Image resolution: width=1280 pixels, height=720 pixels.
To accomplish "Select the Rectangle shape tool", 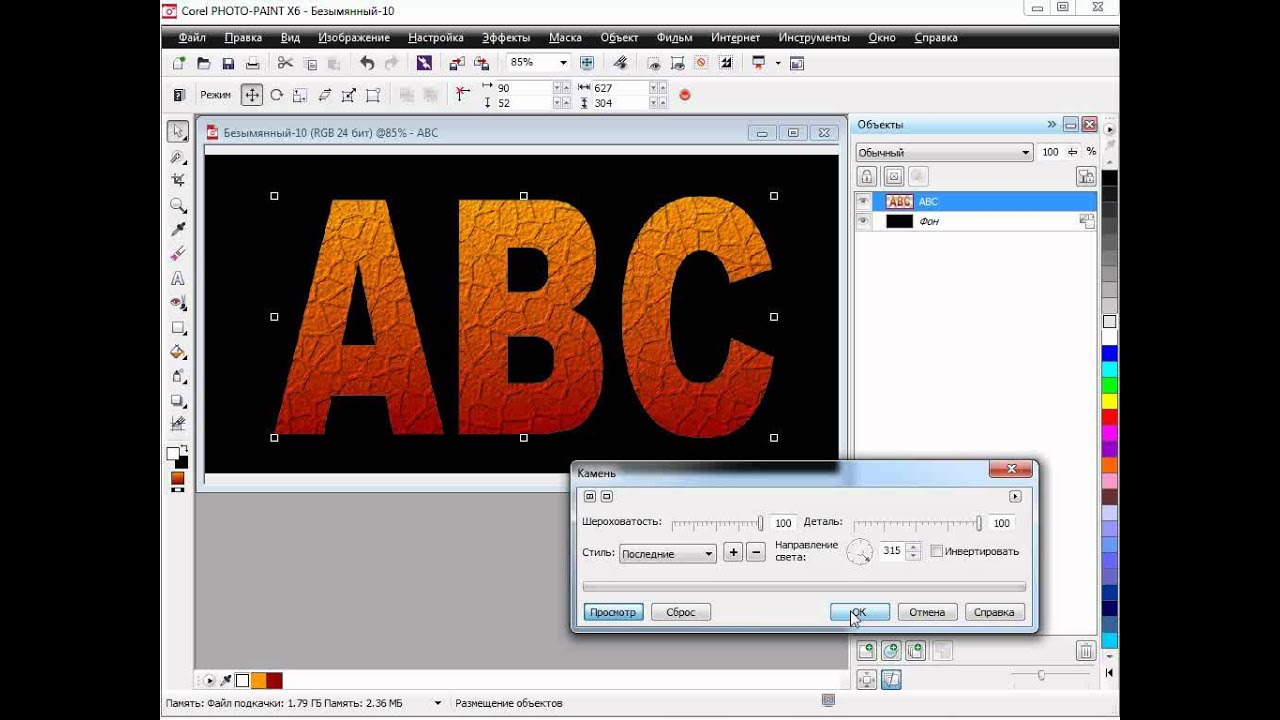I will coord(178,327).
